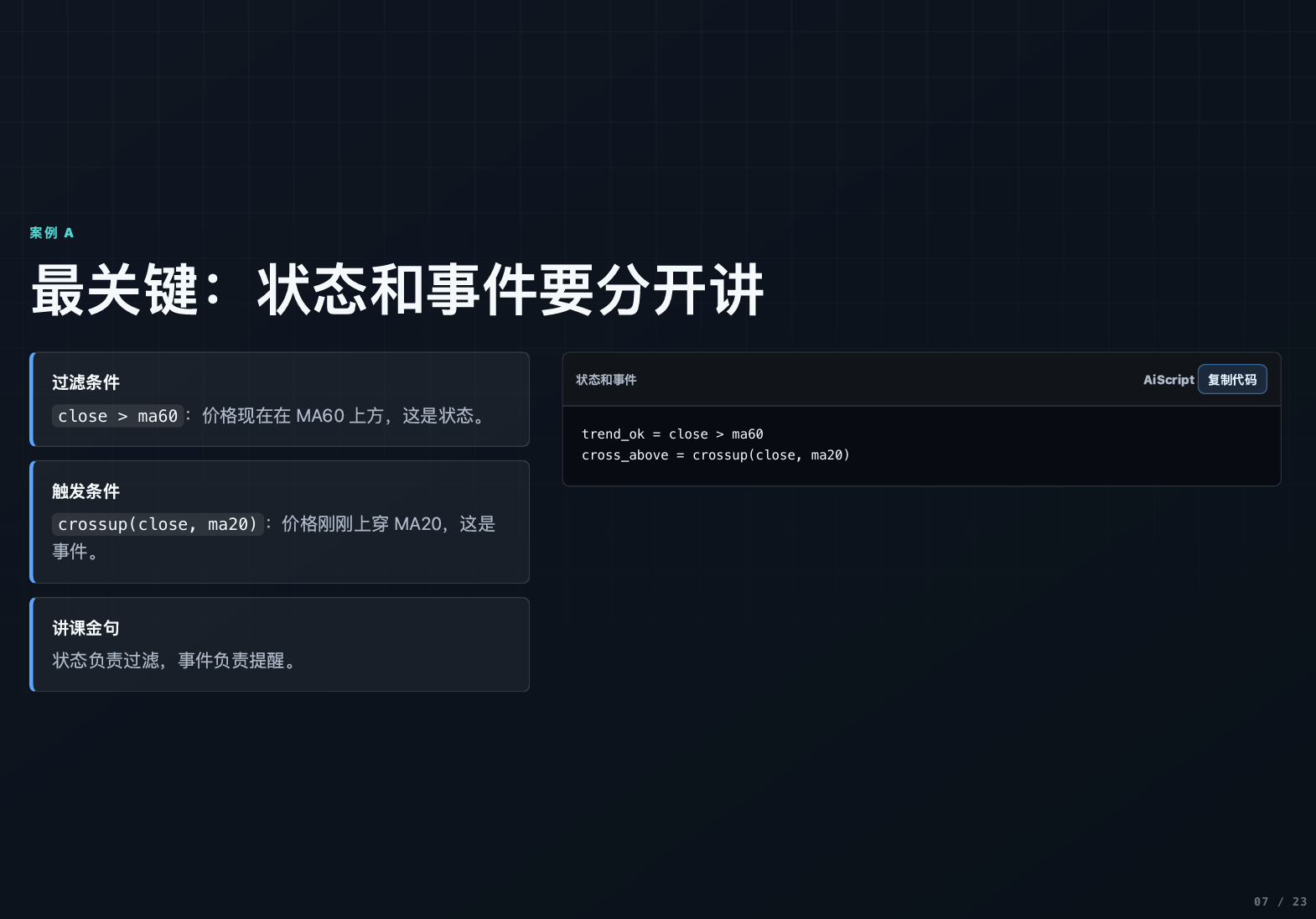
Task: Click the inline code crossup(close, ma20)
Action: coord(158,524)
